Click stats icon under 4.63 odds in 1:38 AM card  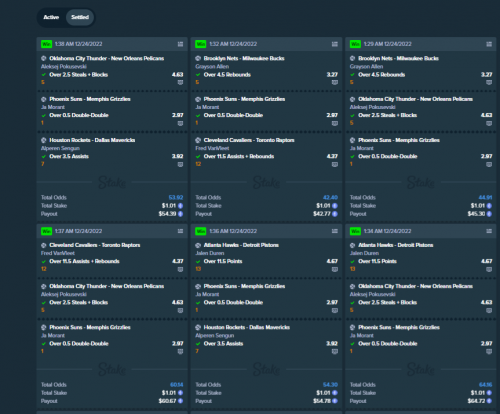pos(180,82)
